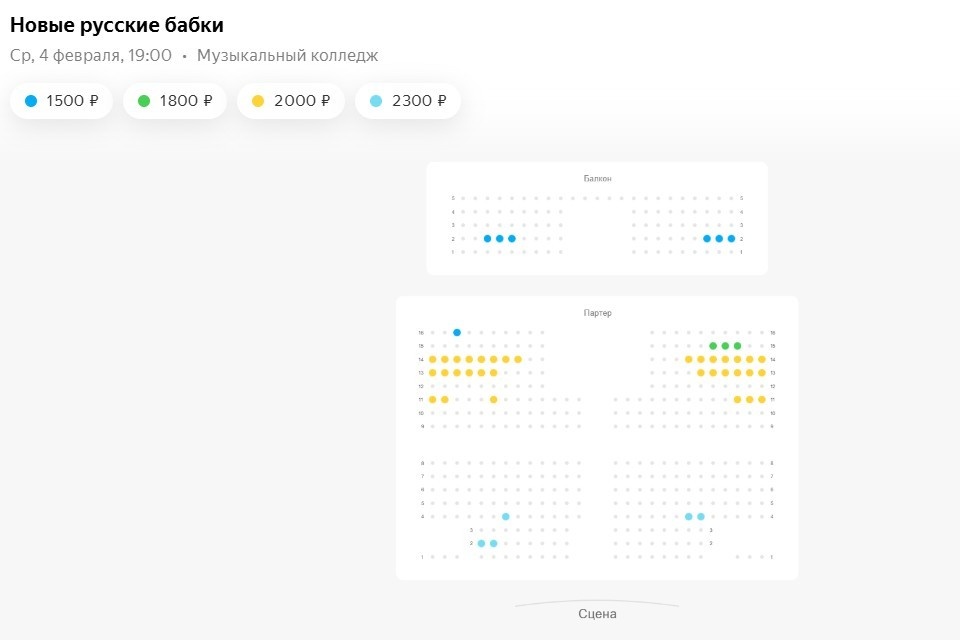Select the leftmost green seat in row 15
Viewport: 960px width, 640px height.
click(713, 346)
